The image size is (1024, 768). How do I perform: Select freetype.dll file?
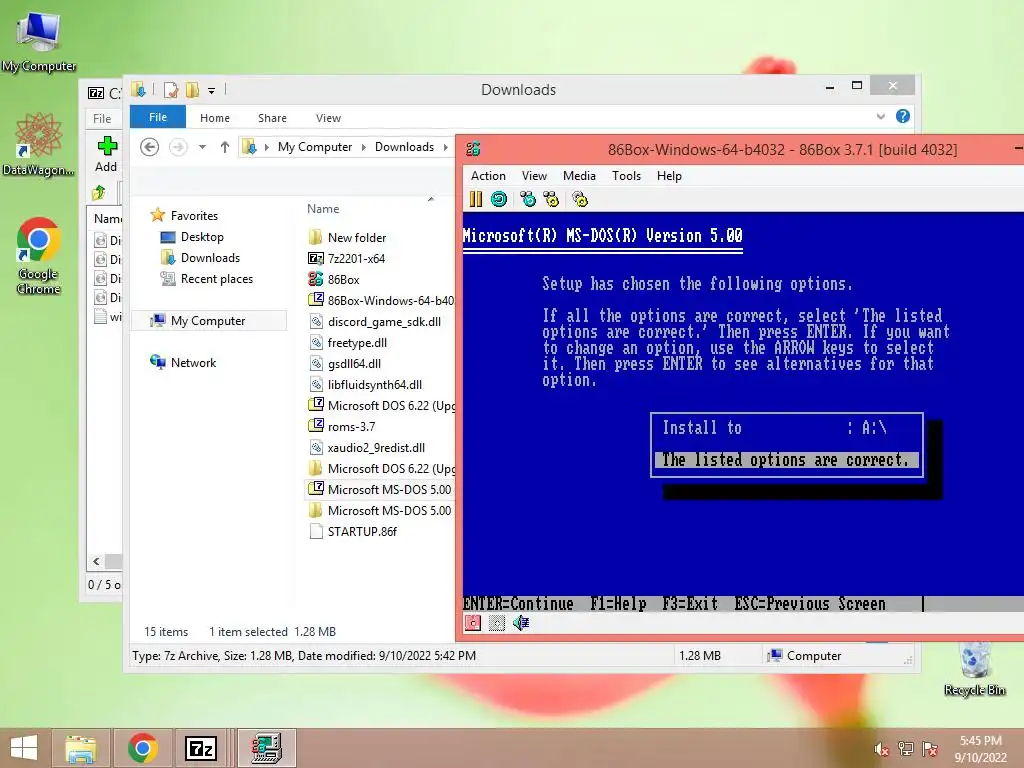357,343
